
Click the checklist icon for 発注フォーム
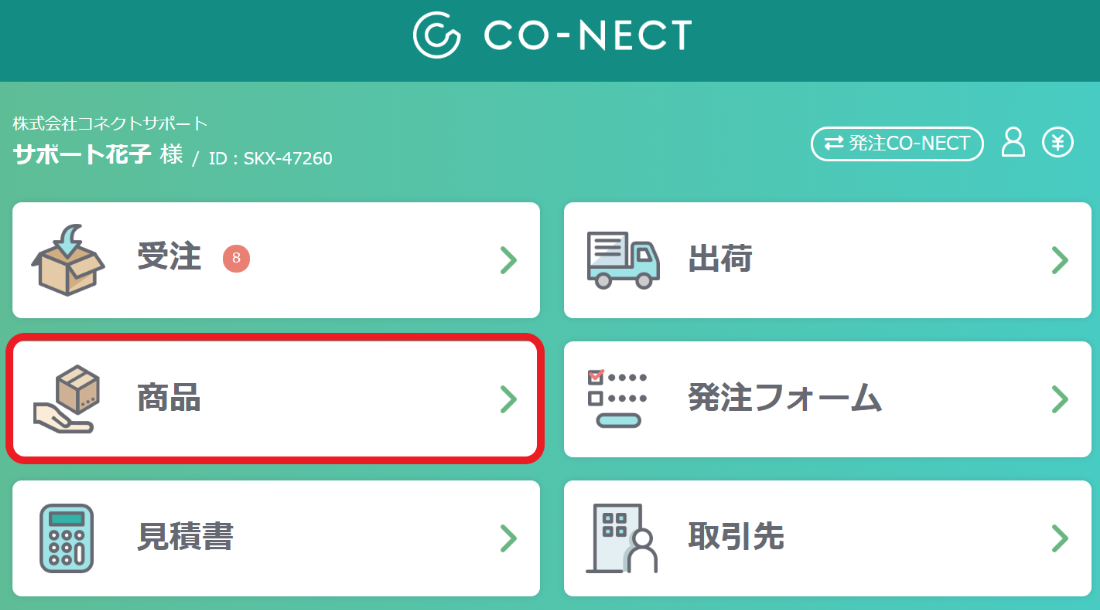(x=617, y=398)
